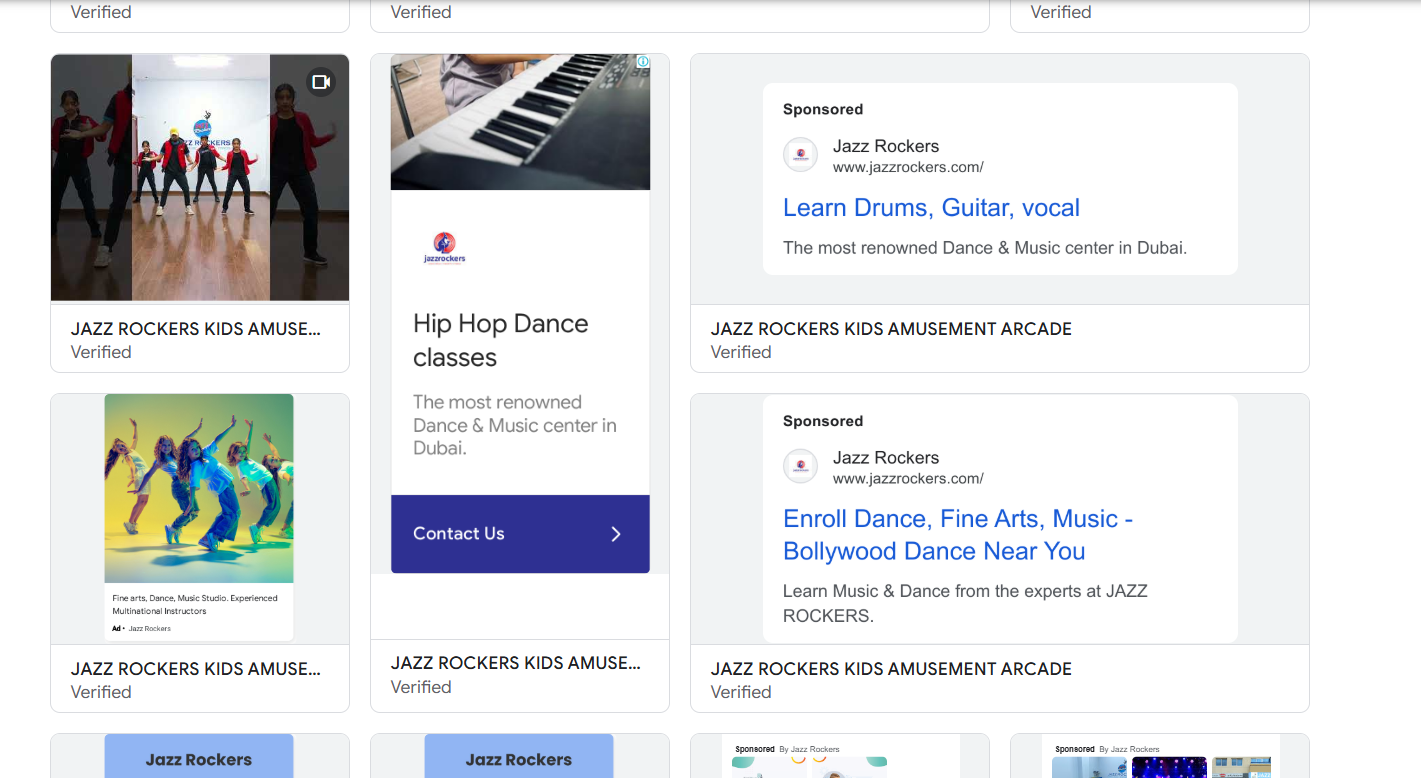The height and width of the screenshot is (778, 1421).
Task: Click the Hip Hop Dance classes heading
Action: 500,340
